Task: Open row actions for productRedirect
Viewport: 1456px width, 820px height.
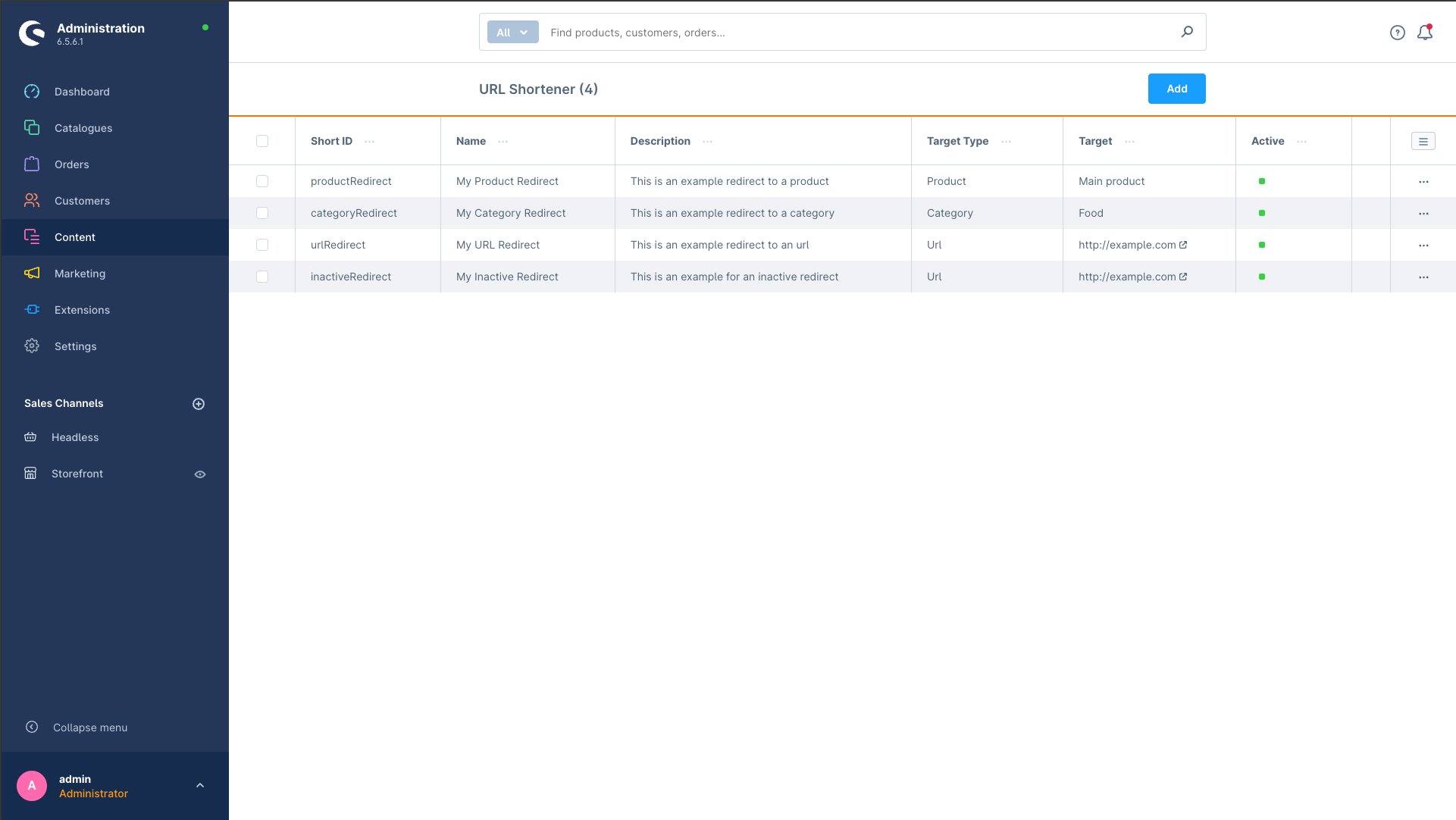Action: click(x=1423, y=182)
